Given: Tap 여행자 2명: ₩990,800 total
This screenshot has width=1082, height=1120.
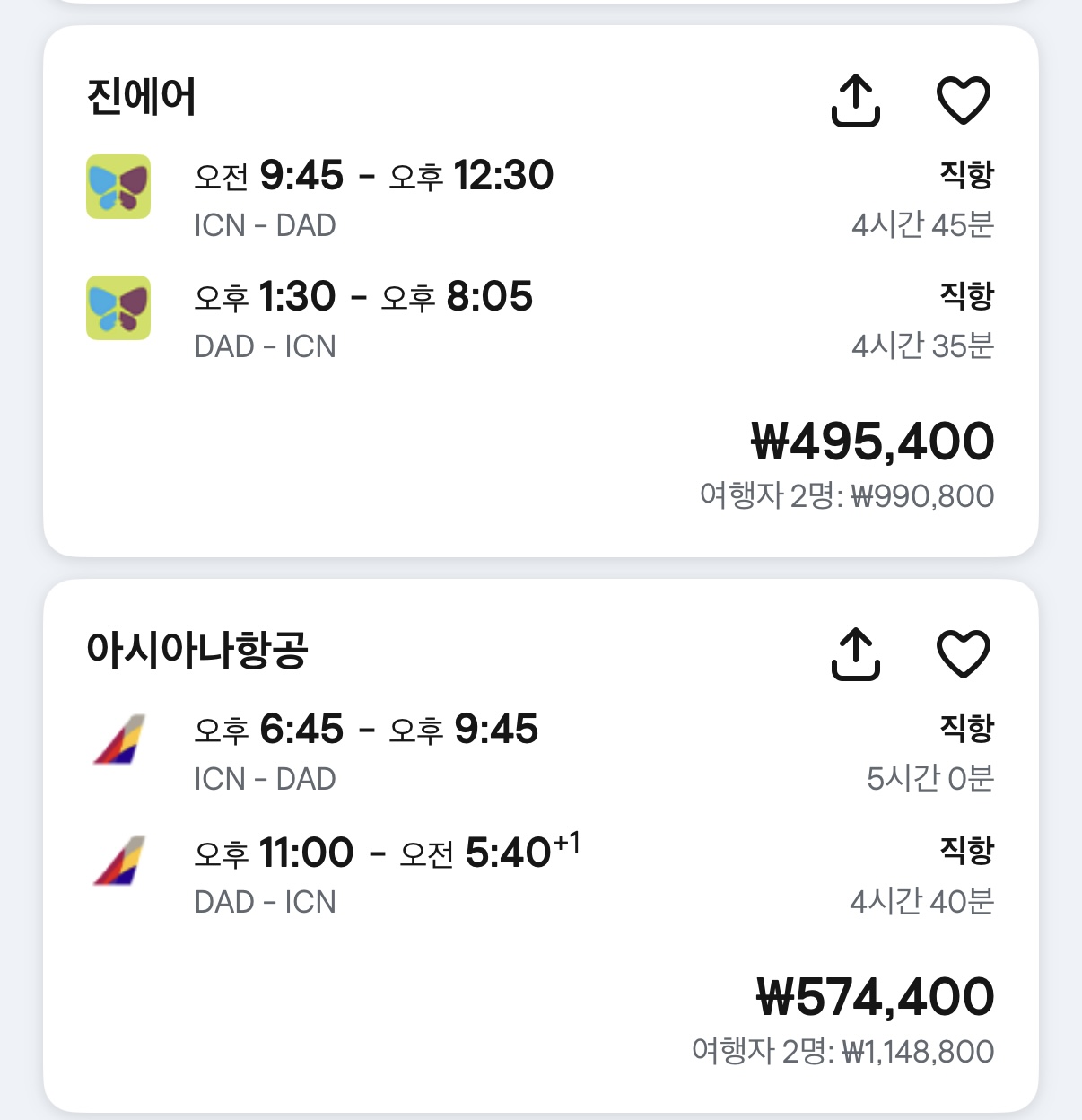Looking at the screenshot, I should [x=846, y=495].
